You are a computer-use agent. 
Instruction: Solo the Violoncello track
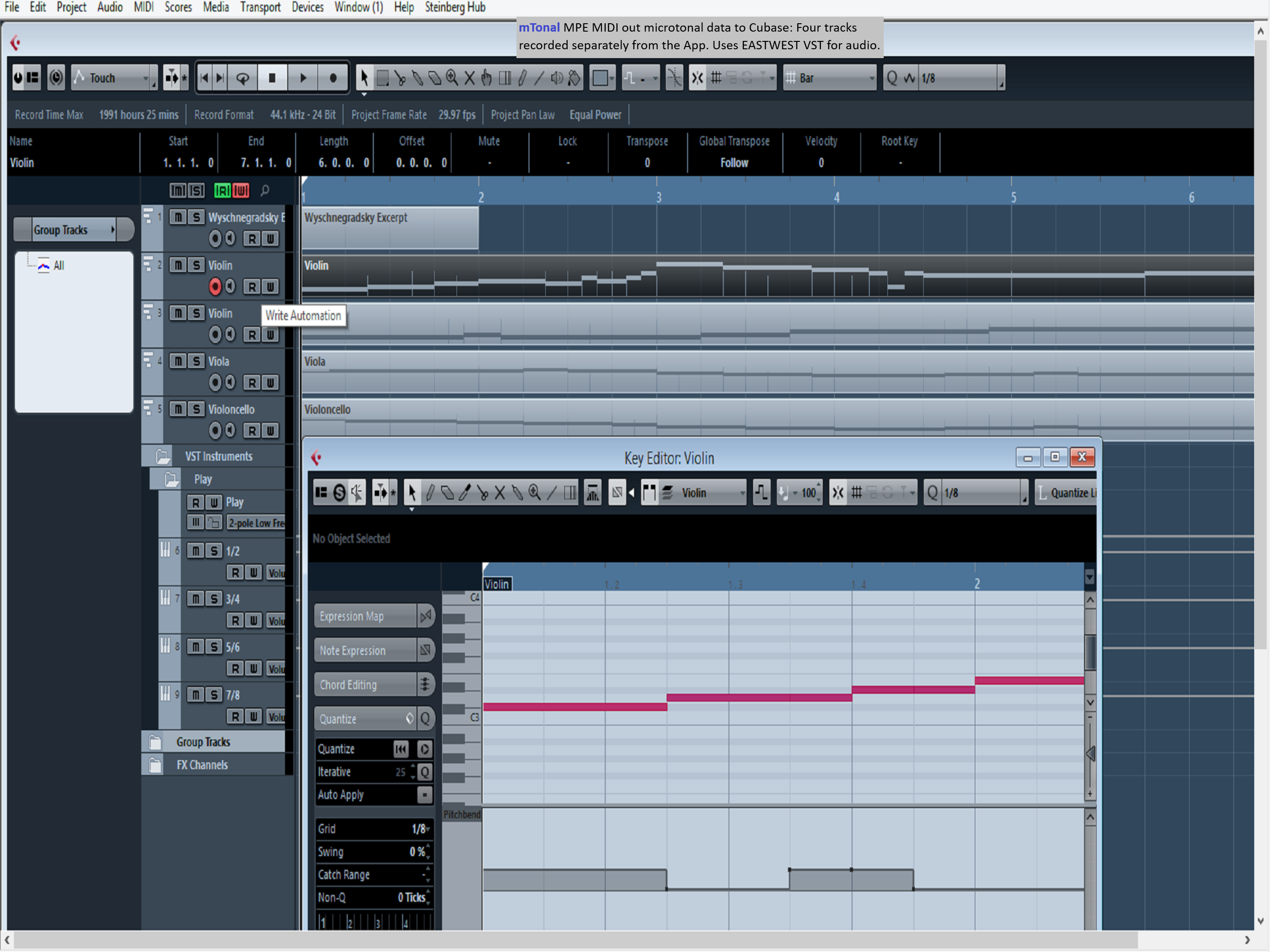tap(196, 409)
